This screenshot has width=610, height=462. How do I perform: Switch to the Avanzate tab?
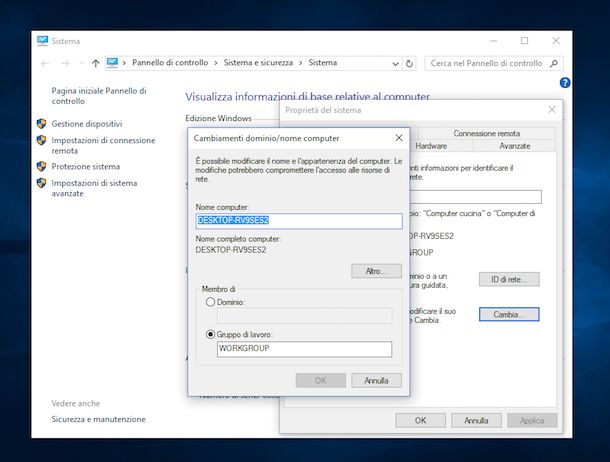(x=514, y=146)
